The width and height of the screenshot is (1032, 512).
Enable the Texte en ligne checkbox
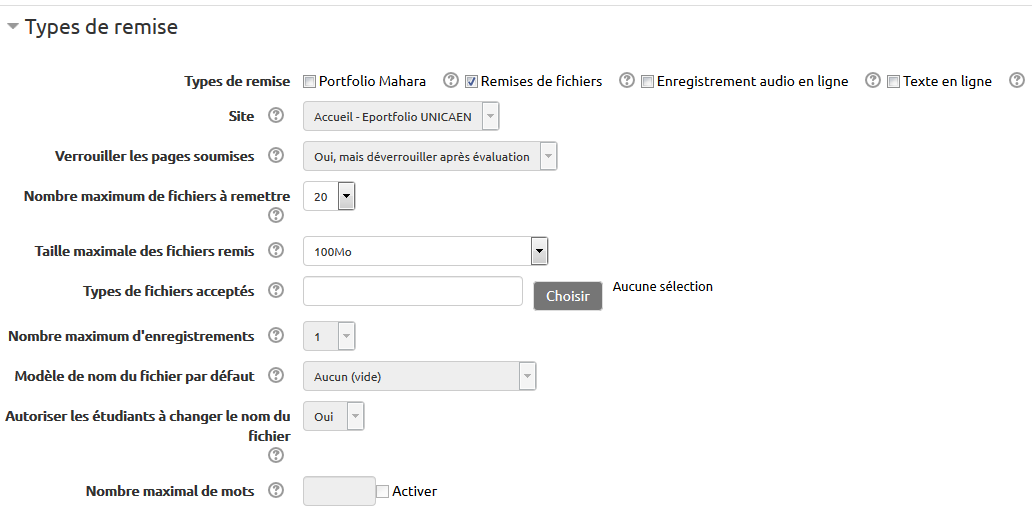(894, 81)
